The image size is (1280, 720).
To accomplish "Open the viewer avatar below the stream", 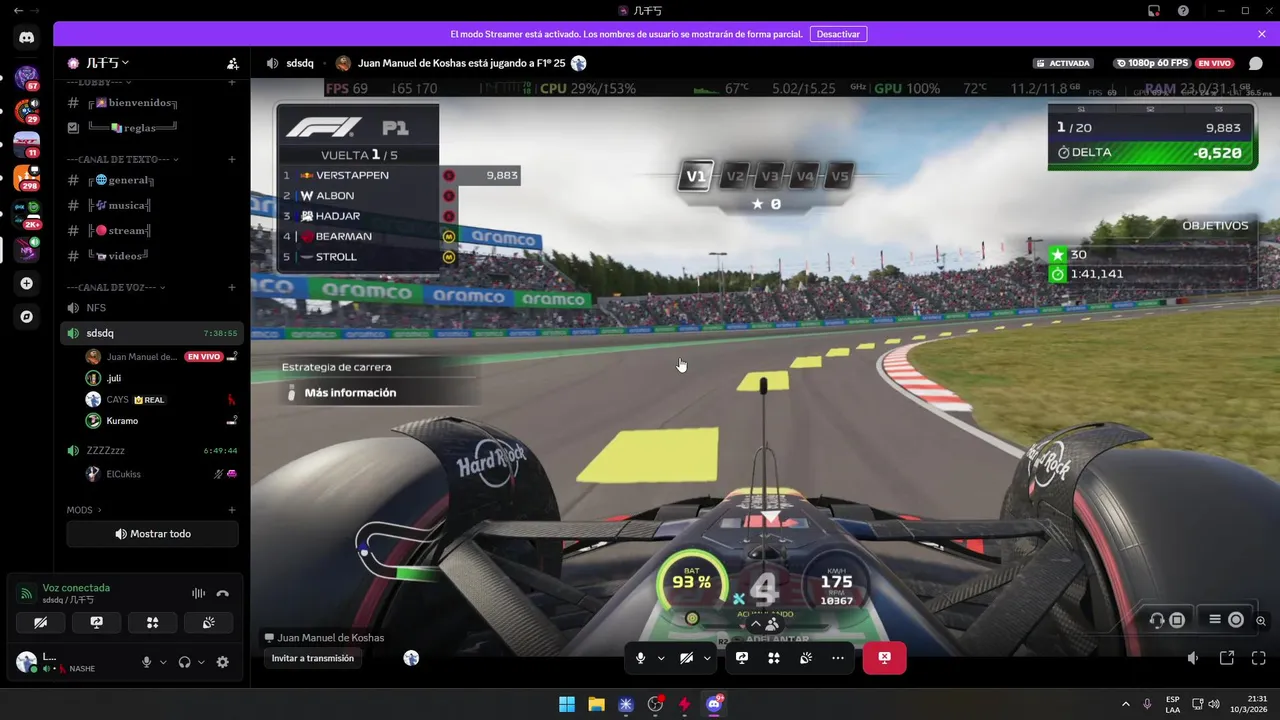I will click(x=411, y=658).
